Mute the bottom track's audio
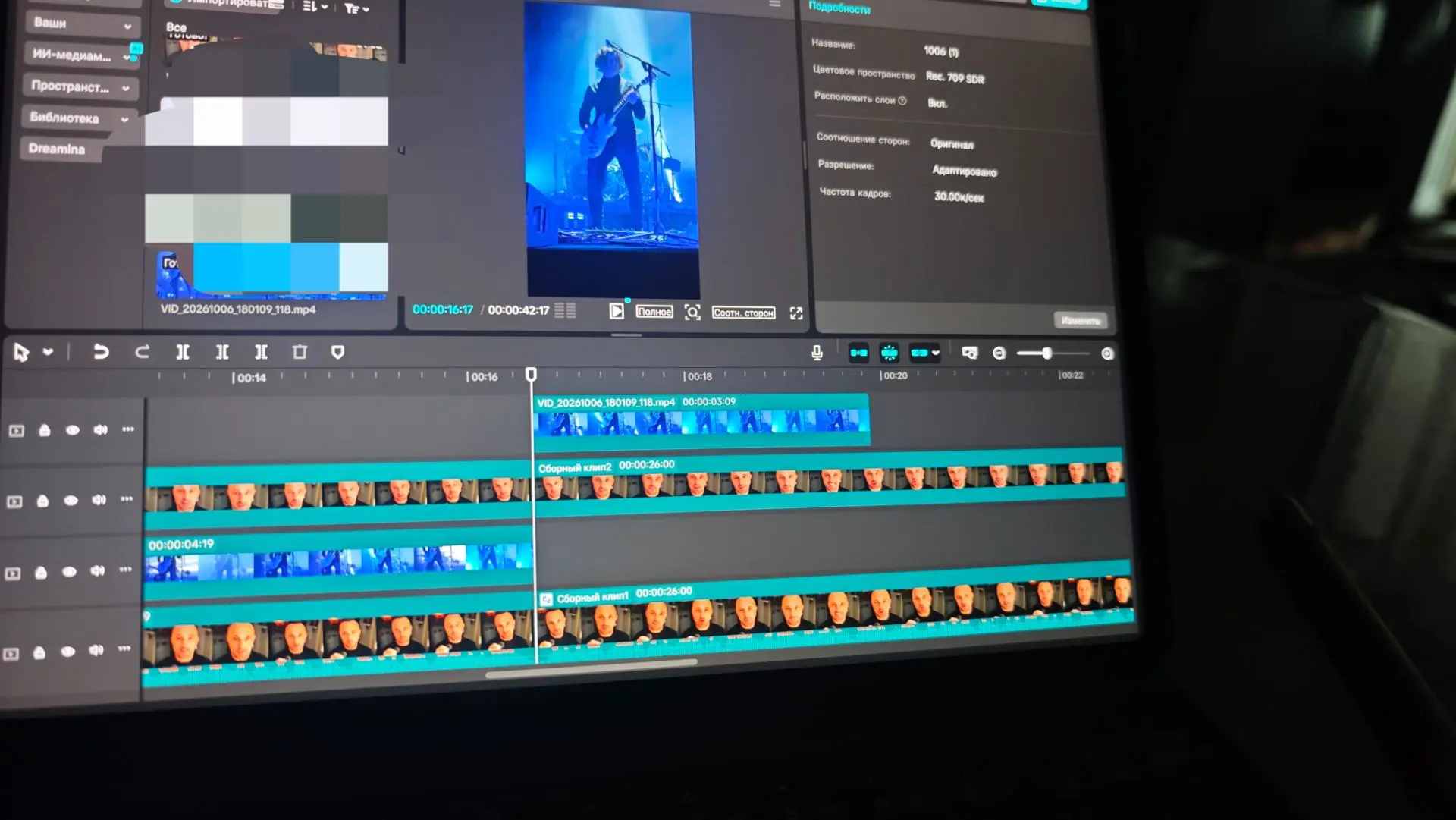The height and width of the screenshot is (820, 1456). pyautogui.click(x=96, y=650)
